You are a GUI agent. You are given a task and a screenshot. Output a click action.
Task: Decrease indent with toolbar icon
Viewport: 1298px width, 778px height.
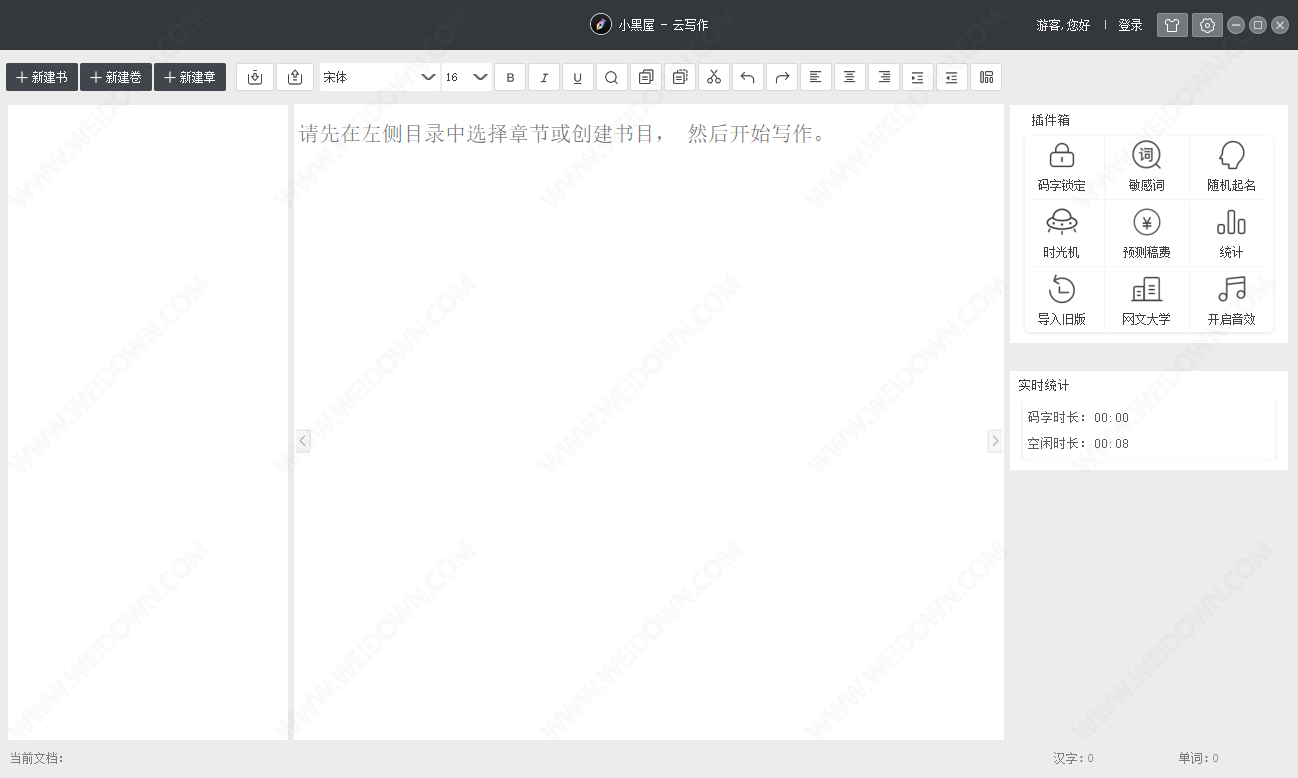pyautogui.click(x=952, y=77)
